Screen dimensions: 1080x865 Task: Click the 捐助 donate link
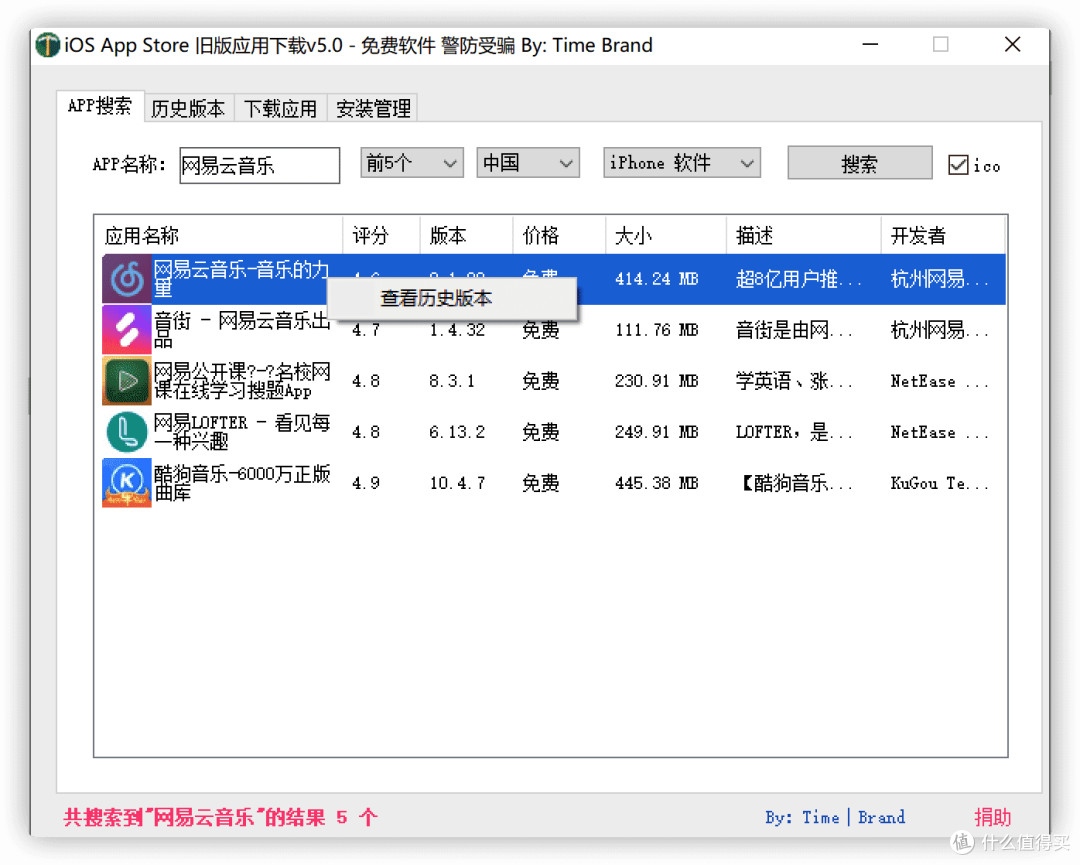point(993,817)
